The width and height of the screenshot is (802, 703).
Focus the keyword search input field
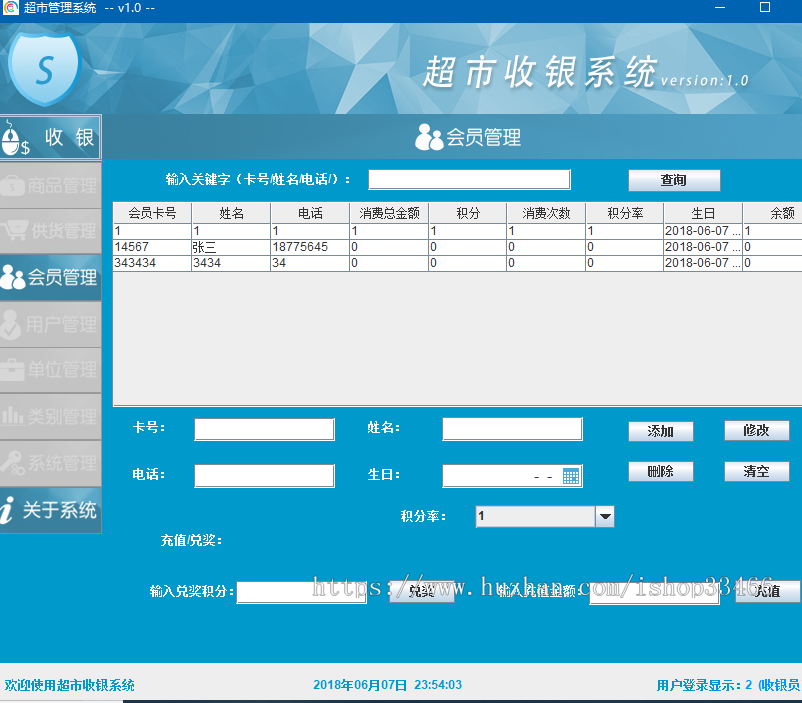click(x=469, y=179)
